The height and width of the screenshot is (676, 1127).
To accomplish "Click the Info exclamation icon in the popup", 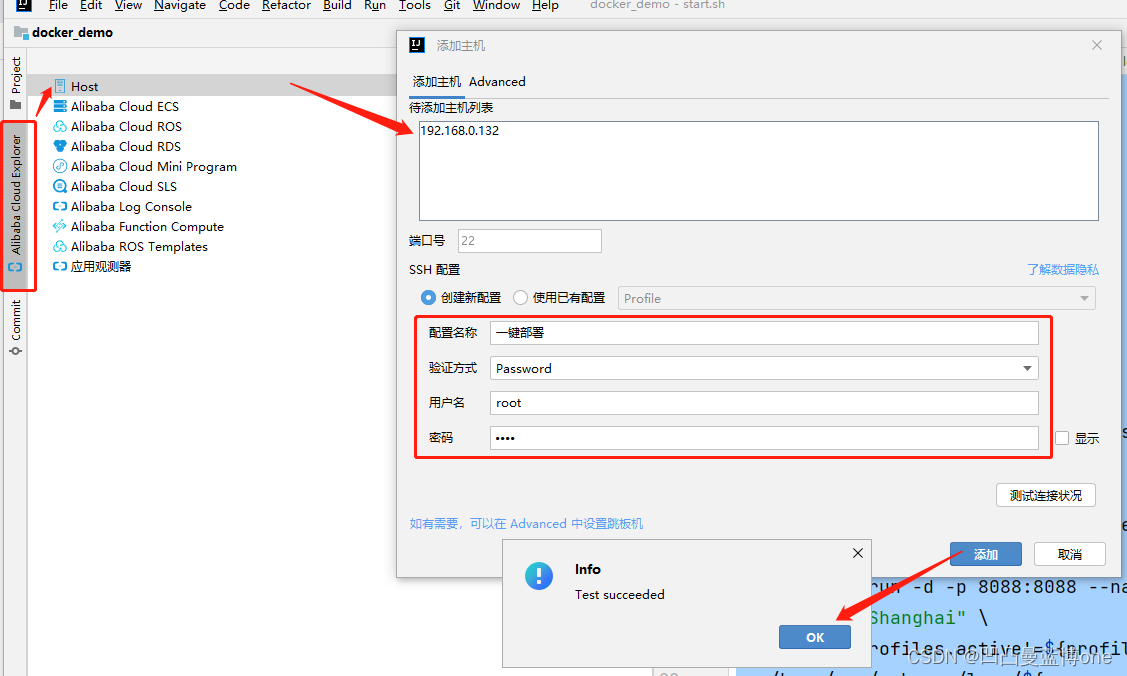I will coord(538,576).
